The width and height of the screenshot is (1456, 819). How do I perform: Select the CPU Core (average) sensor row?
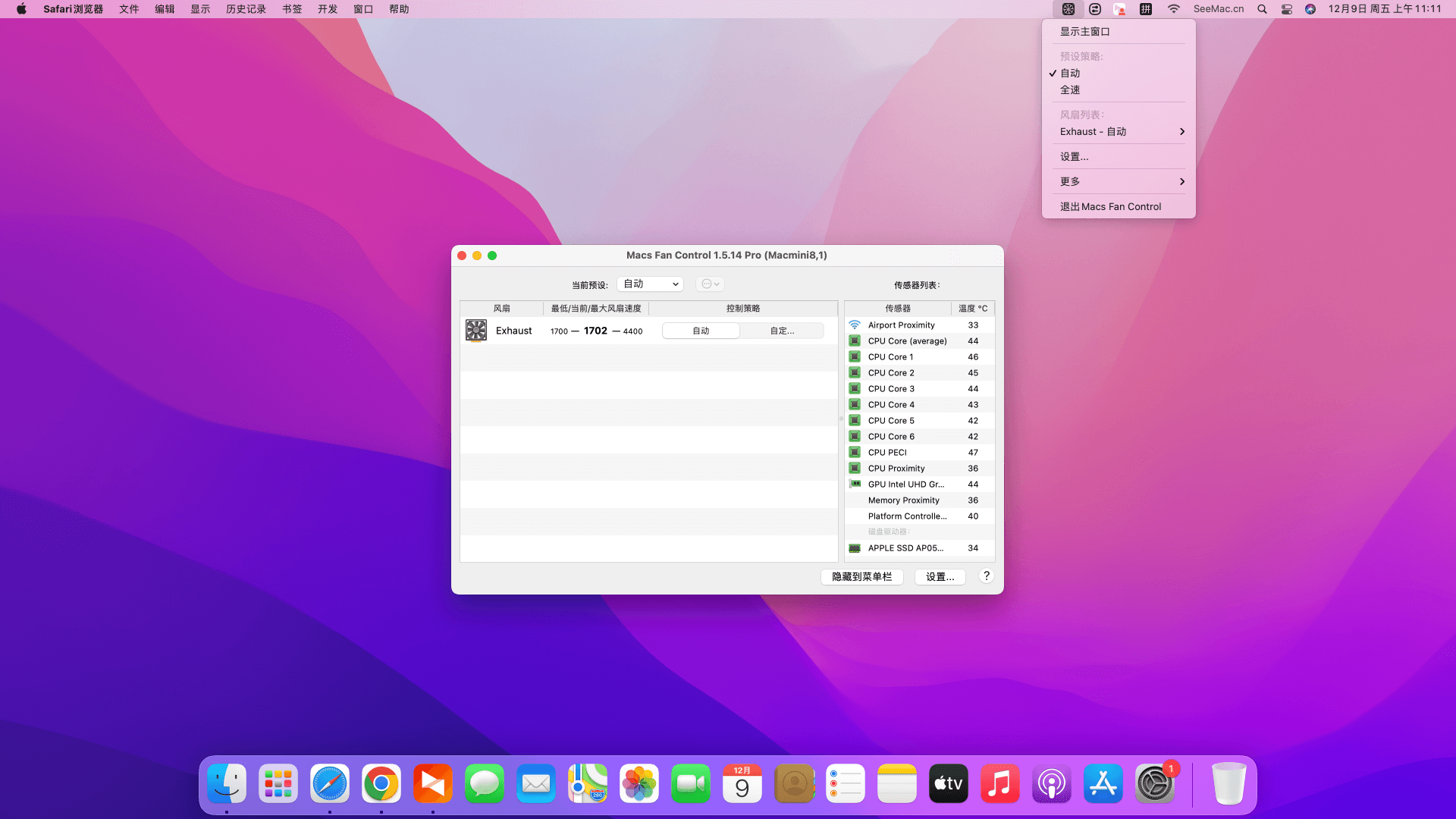click(919, 341)
